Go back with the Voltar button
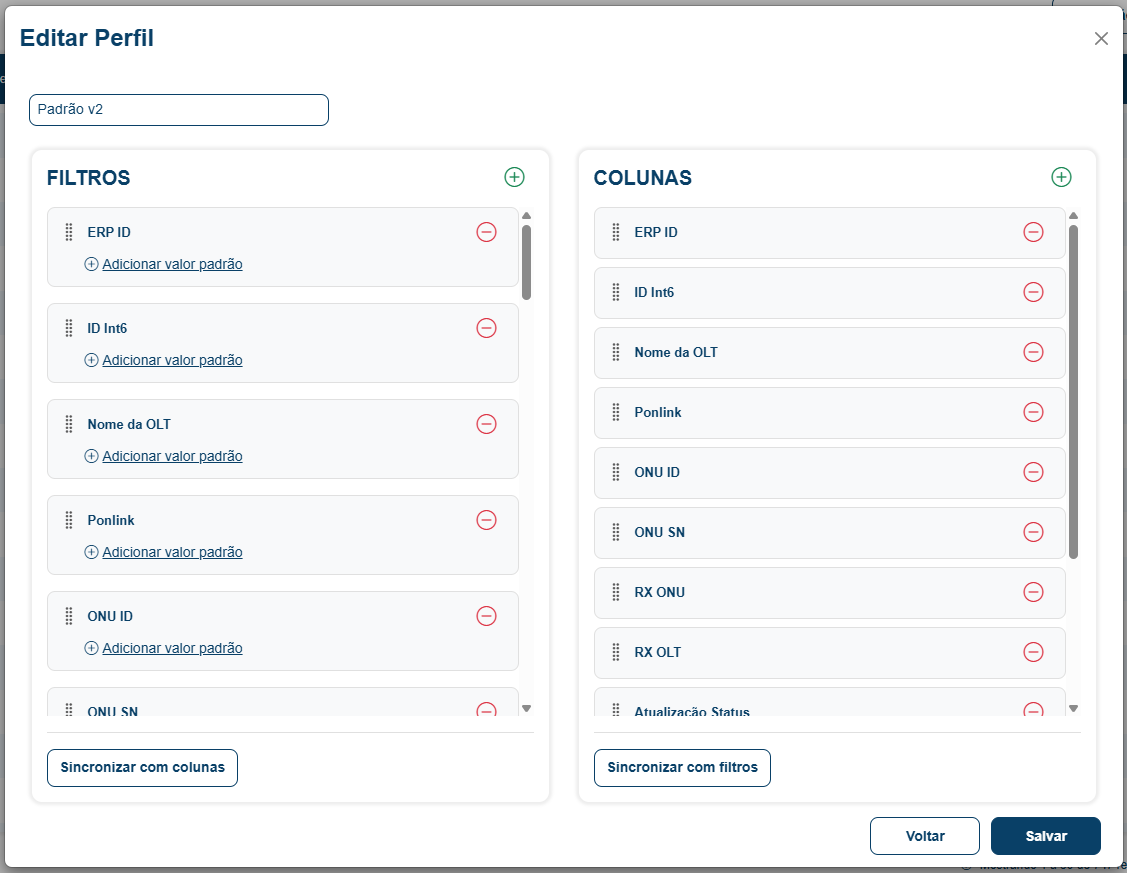This screenshot has width=1127, height=873. 924,836
